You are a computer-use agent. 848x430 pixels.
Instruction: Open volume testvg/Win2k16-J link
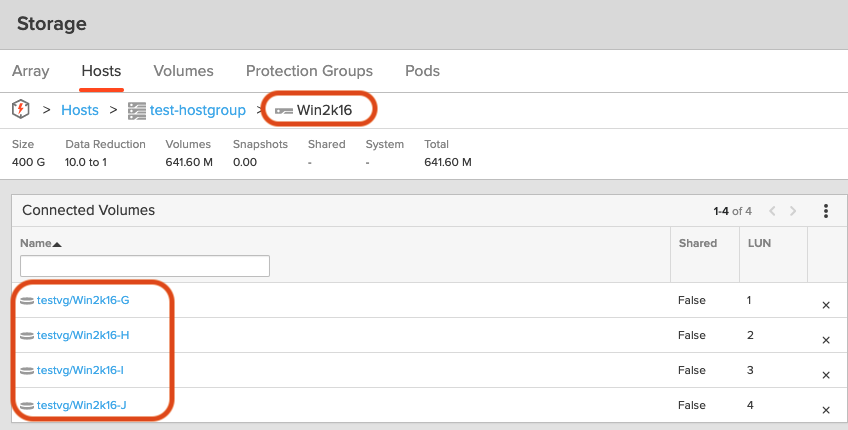[x=82, y=405]
